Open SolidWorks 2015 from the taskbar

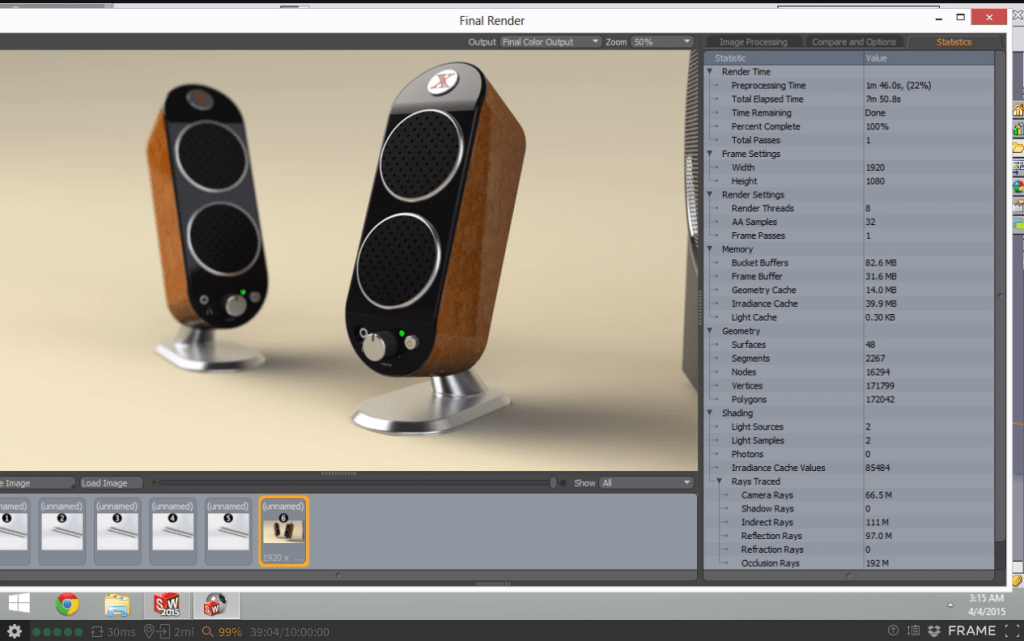167,604
